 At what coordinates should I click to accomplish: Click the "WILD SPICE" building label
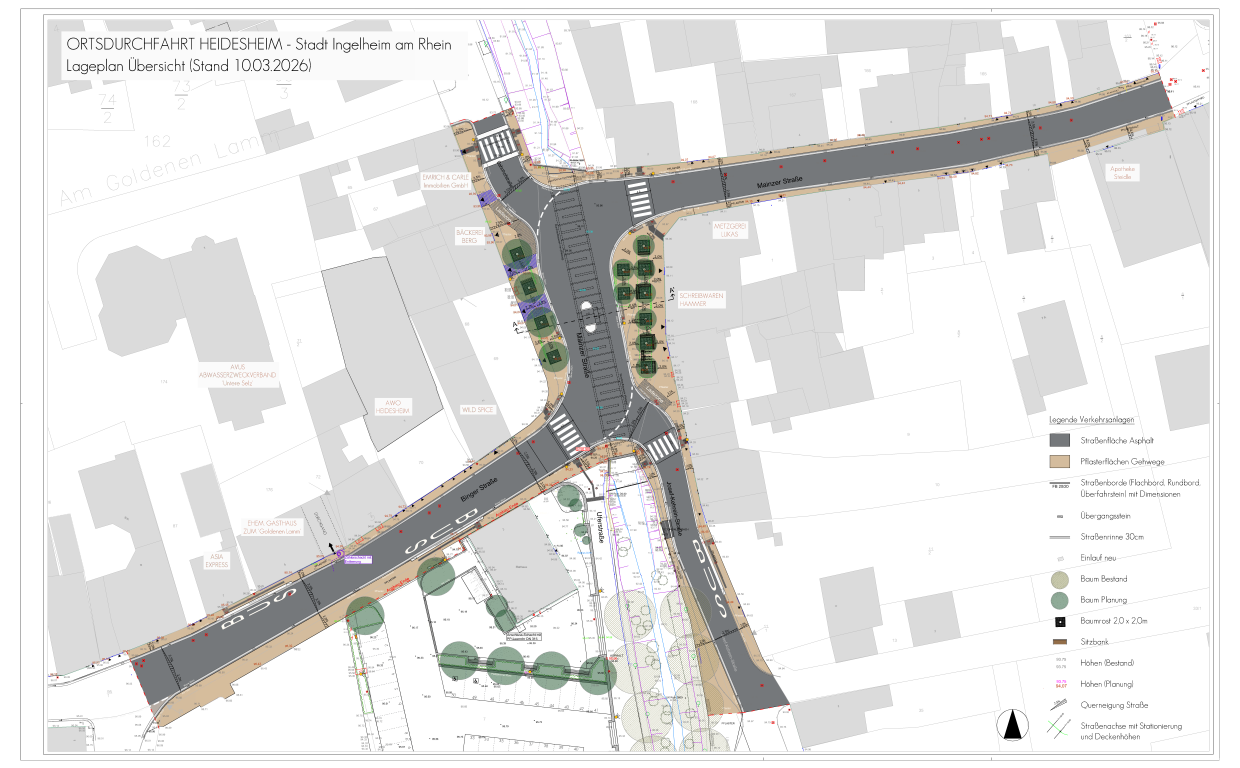[x=478, y=410]
